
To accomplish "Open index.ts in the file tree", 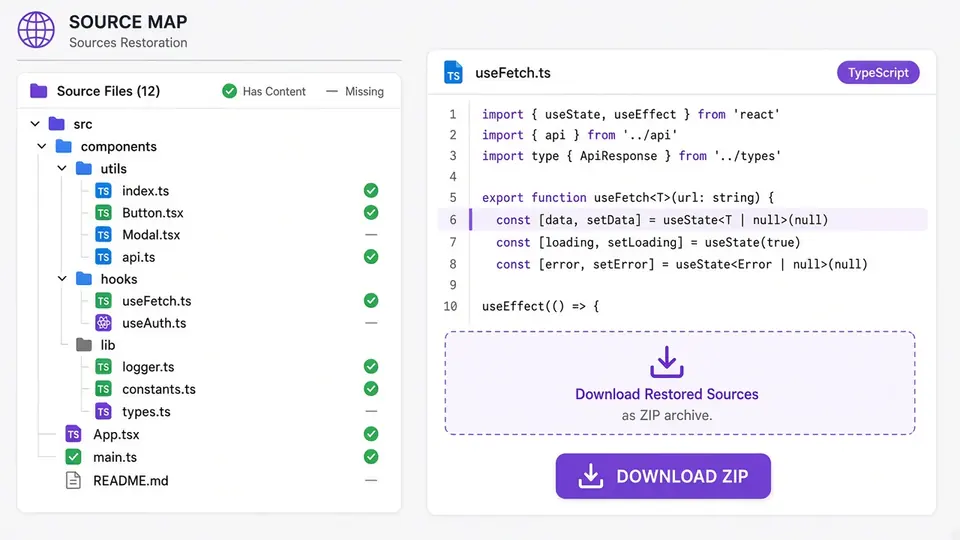I will click(145, 191).
